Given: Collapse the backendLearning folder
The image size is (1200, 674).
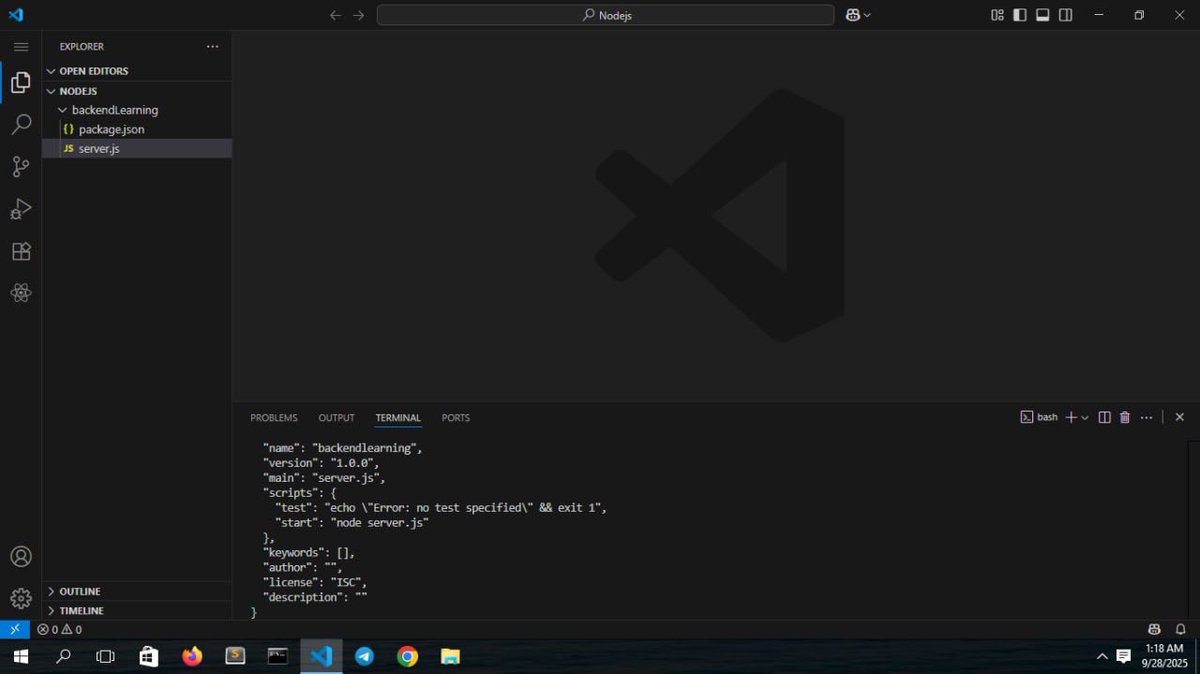Looking at the screenshot, I should [x=137, y=110].
